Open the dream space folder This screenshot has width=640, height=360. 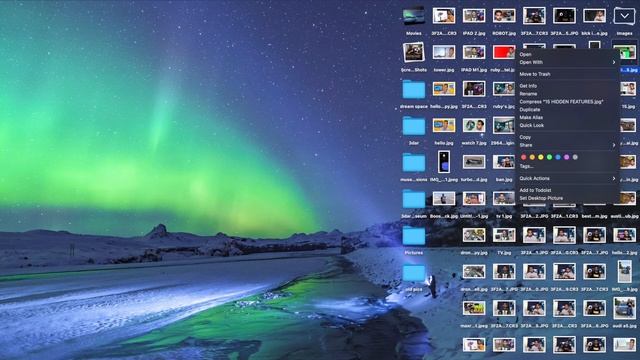pyautogui.click(x=413, y=89)
